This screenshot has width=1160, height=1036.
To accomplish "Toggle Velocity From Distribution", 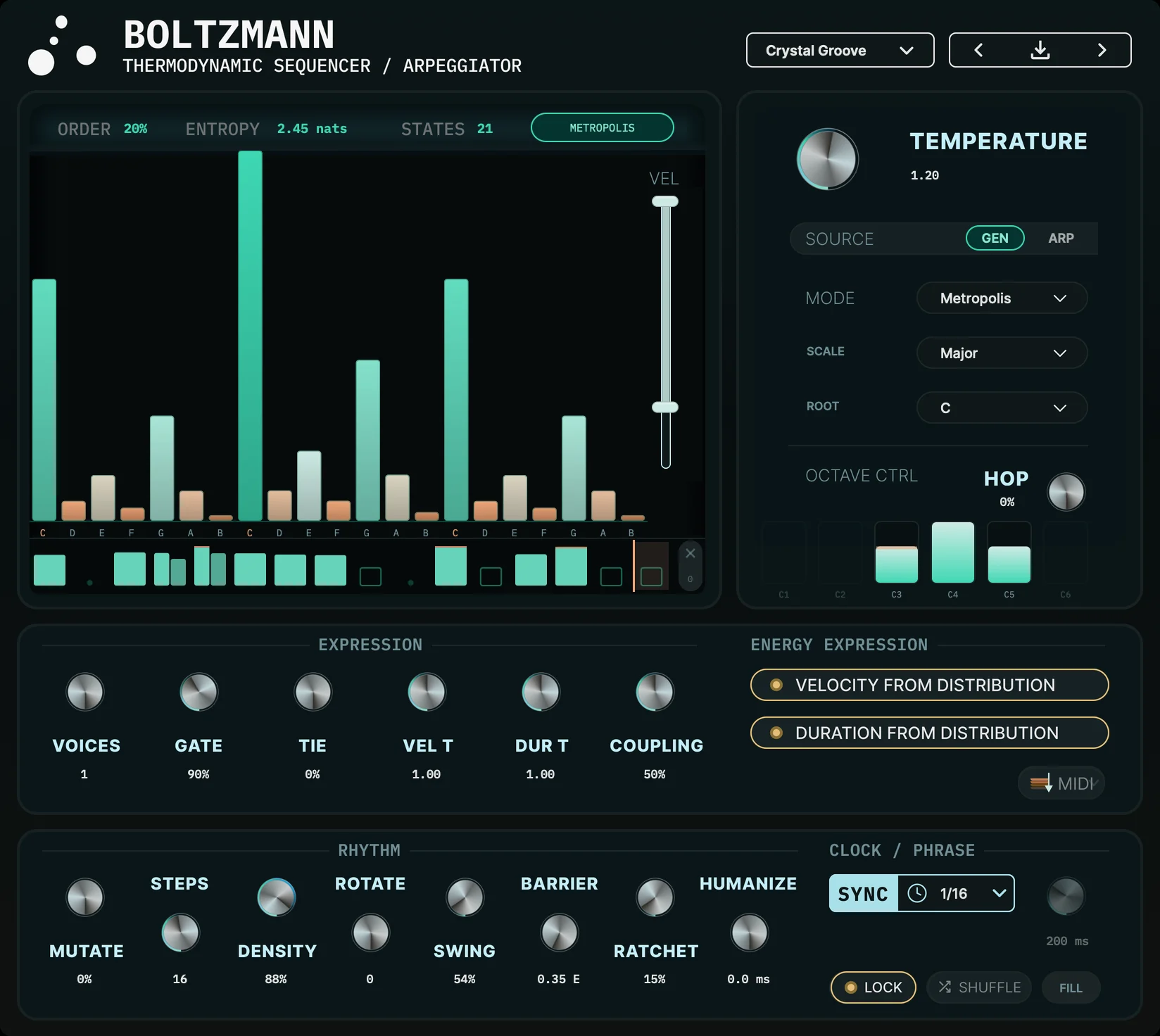I will 929,685.
